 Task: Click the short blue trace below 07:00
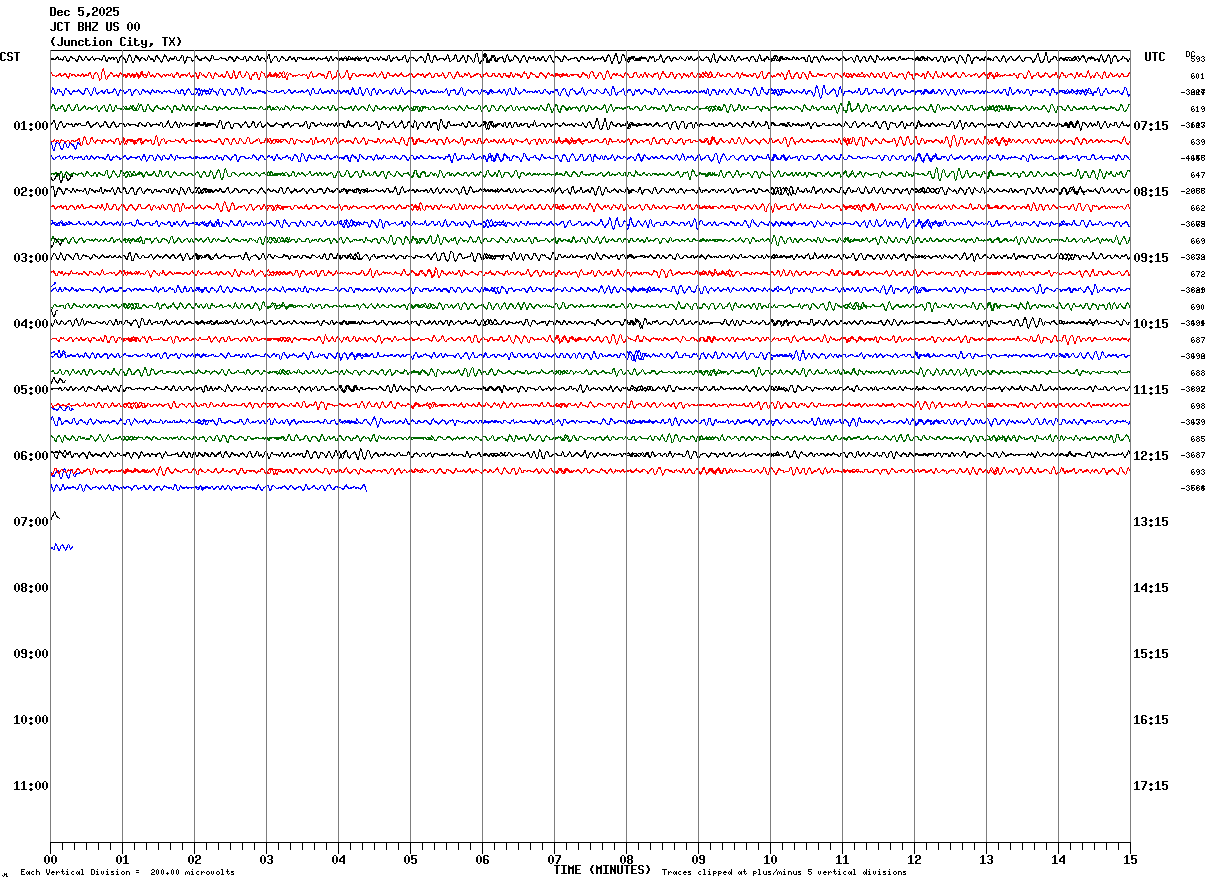click(62, 547)
